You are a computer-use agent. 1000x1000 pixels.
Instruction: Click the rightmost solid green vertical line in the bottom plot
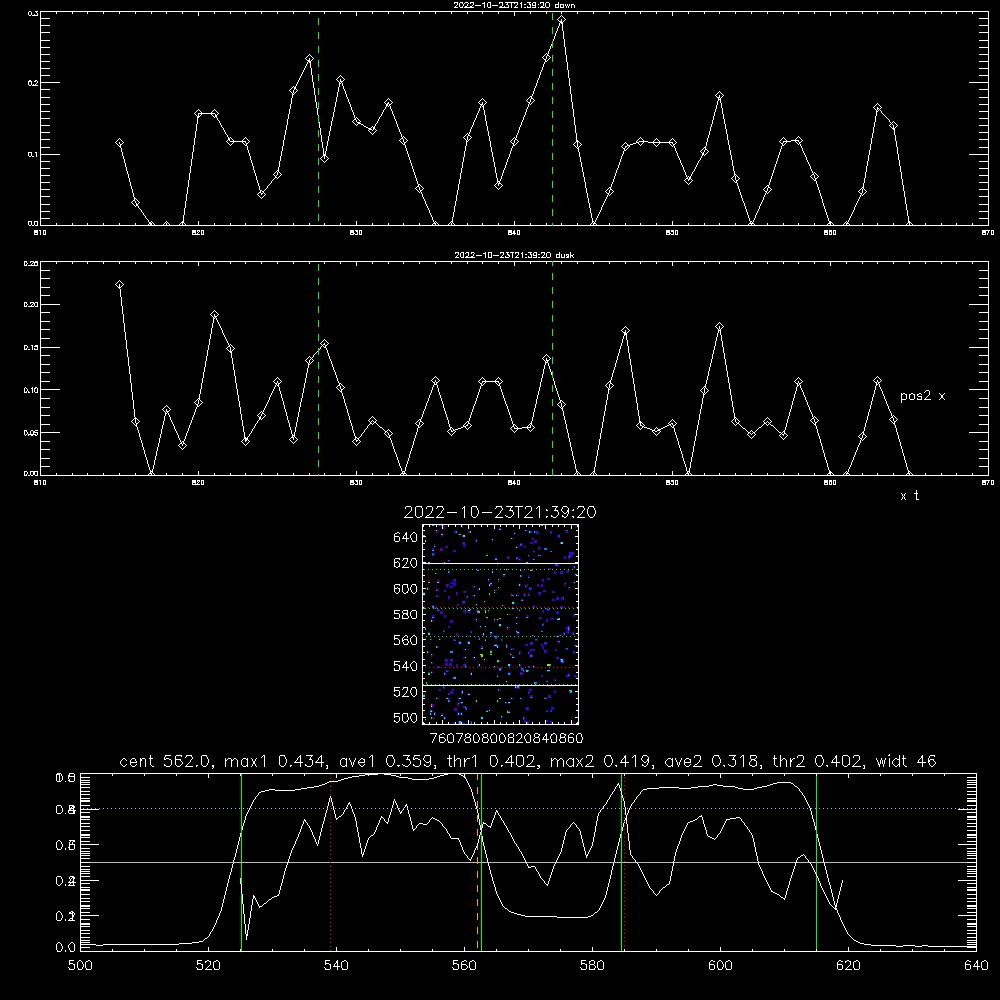click(816, 862)
